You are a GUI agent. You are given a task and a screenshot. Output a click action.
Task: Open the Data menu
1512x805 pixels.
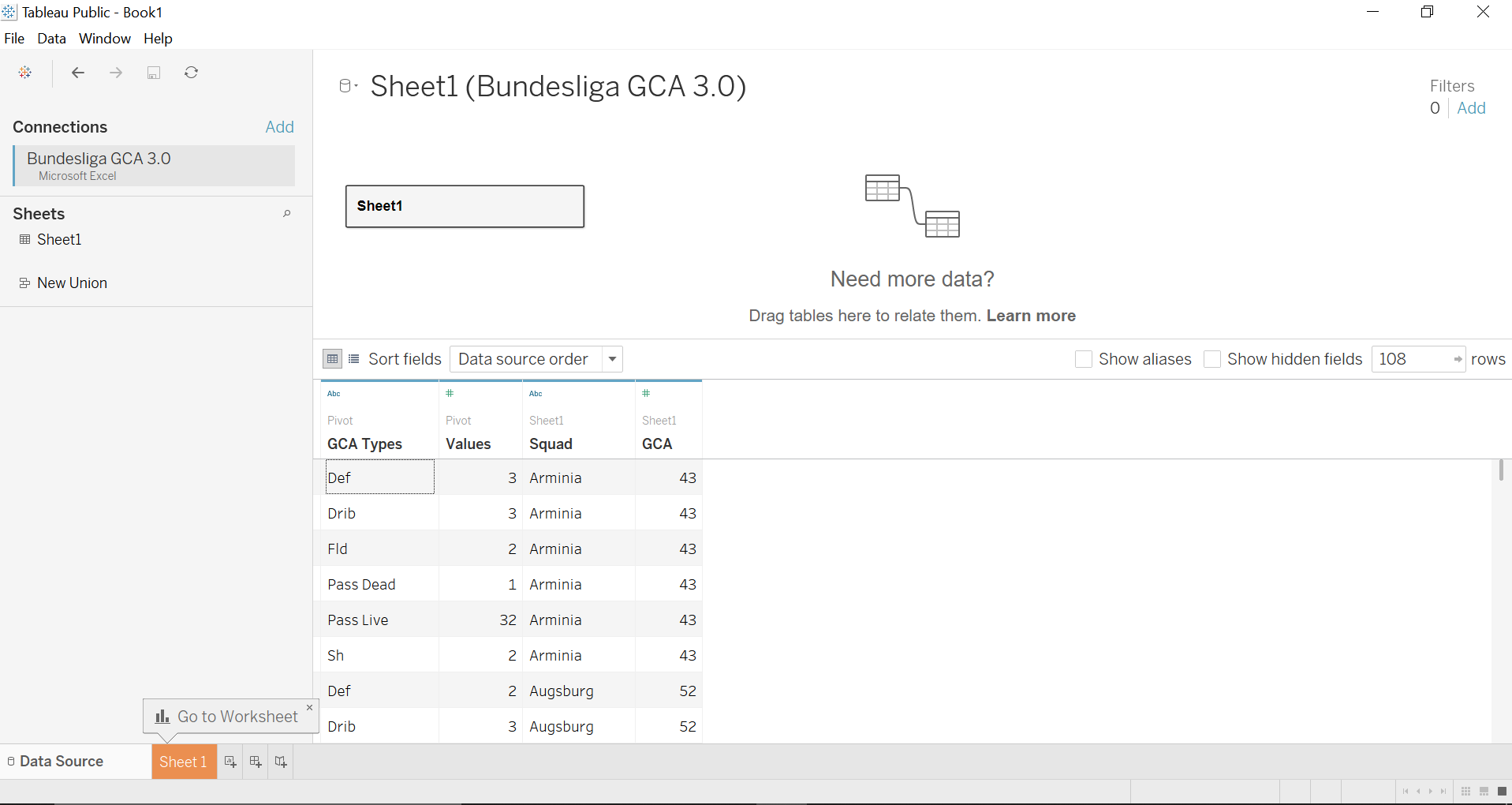tap(51, 39)
